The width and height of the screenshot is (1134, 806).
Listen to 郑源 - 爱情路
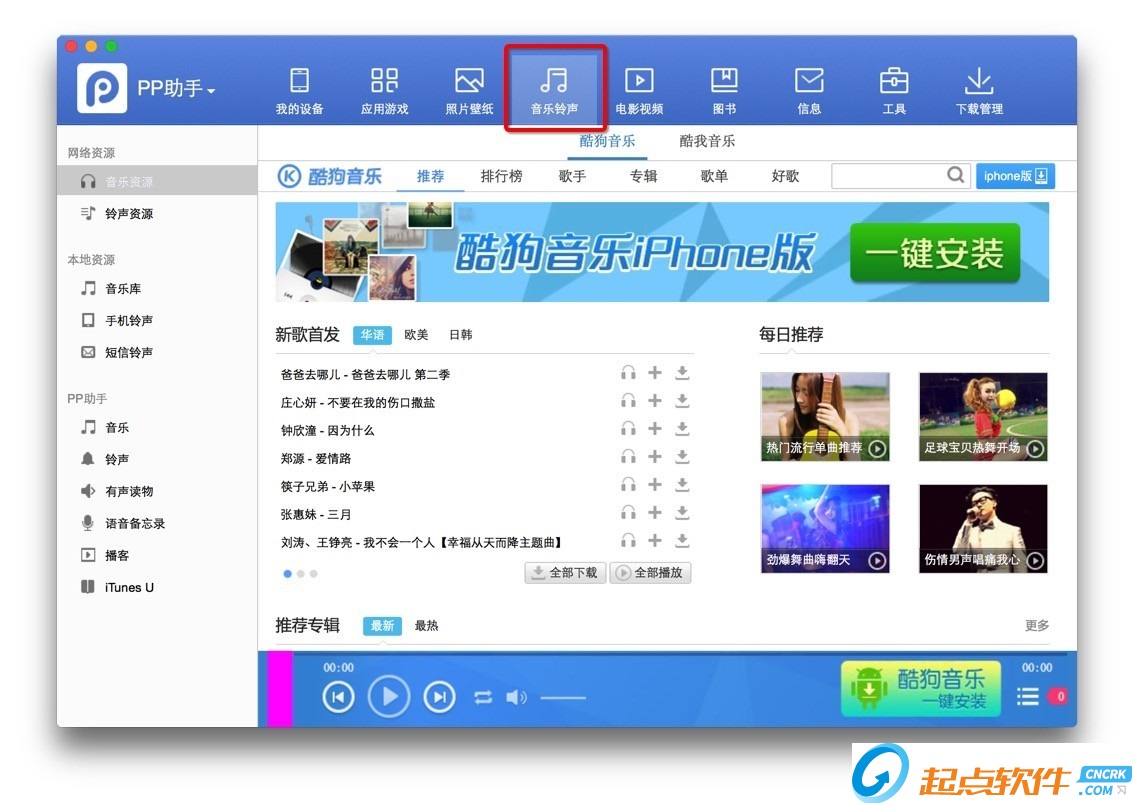click(x=628, y=457)
